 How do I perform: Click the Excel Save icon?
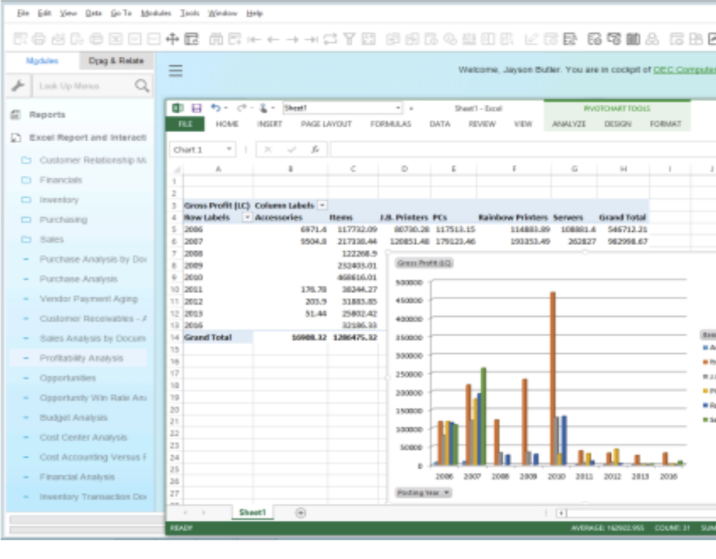[x=196, y=108]
